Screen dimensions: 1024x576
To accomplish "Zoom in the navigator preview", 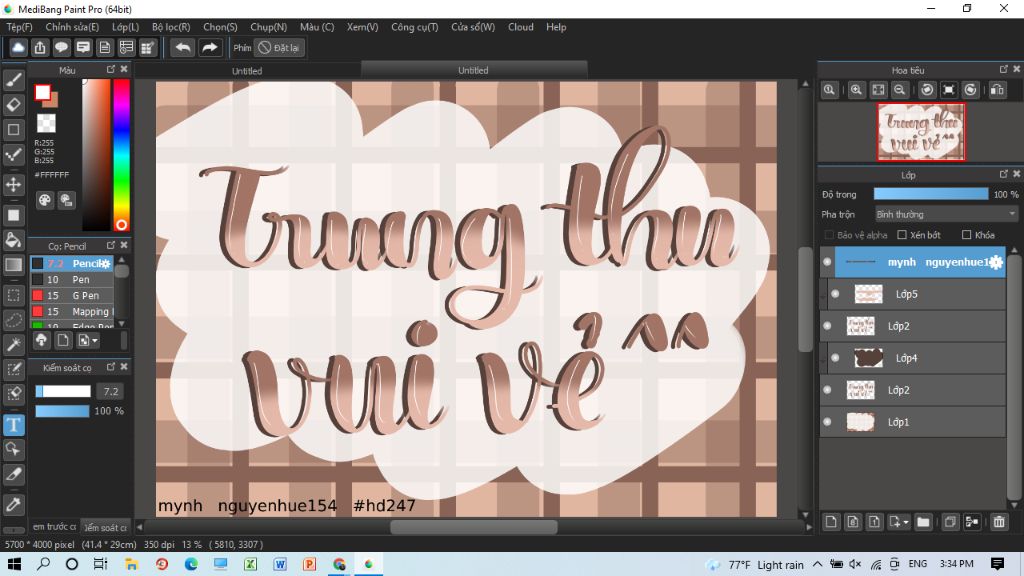I will point(856,90).
